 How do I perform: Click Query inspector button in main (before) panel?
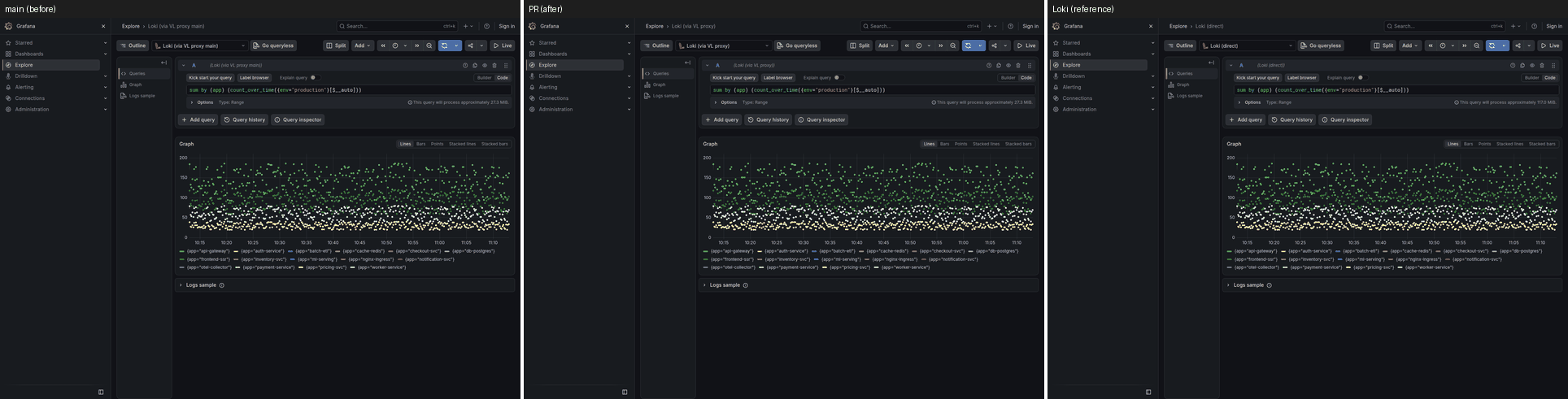tap(298, 119)
